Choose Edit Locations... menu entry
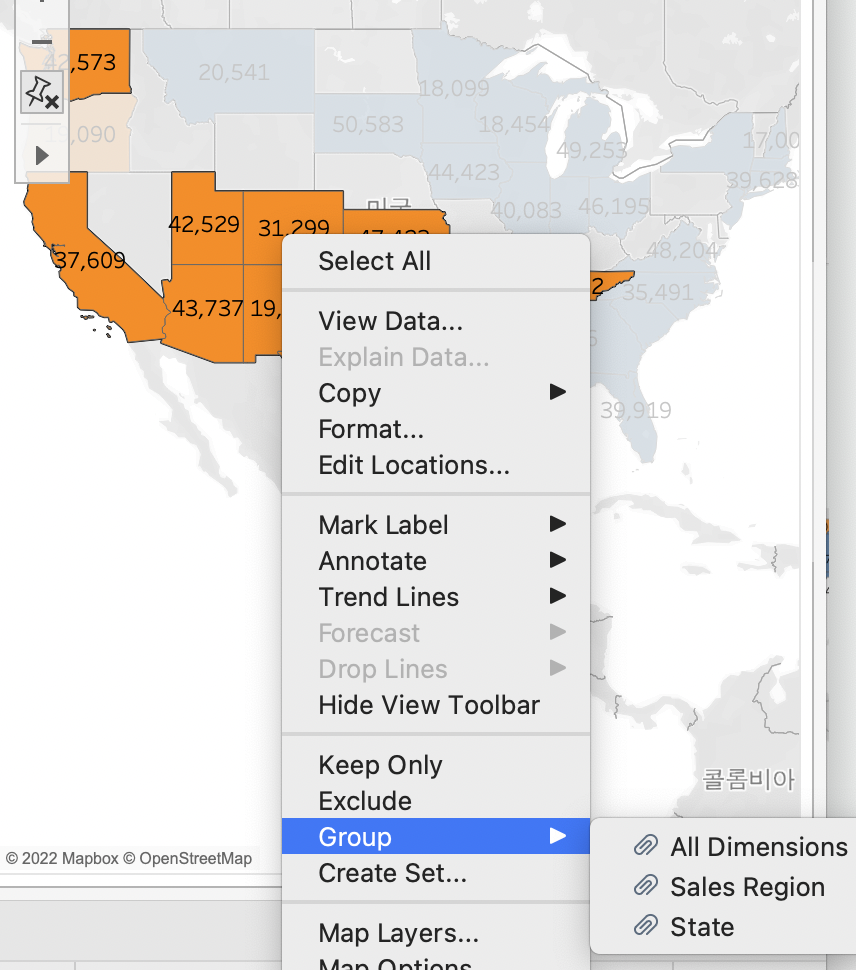 (414, 465)
